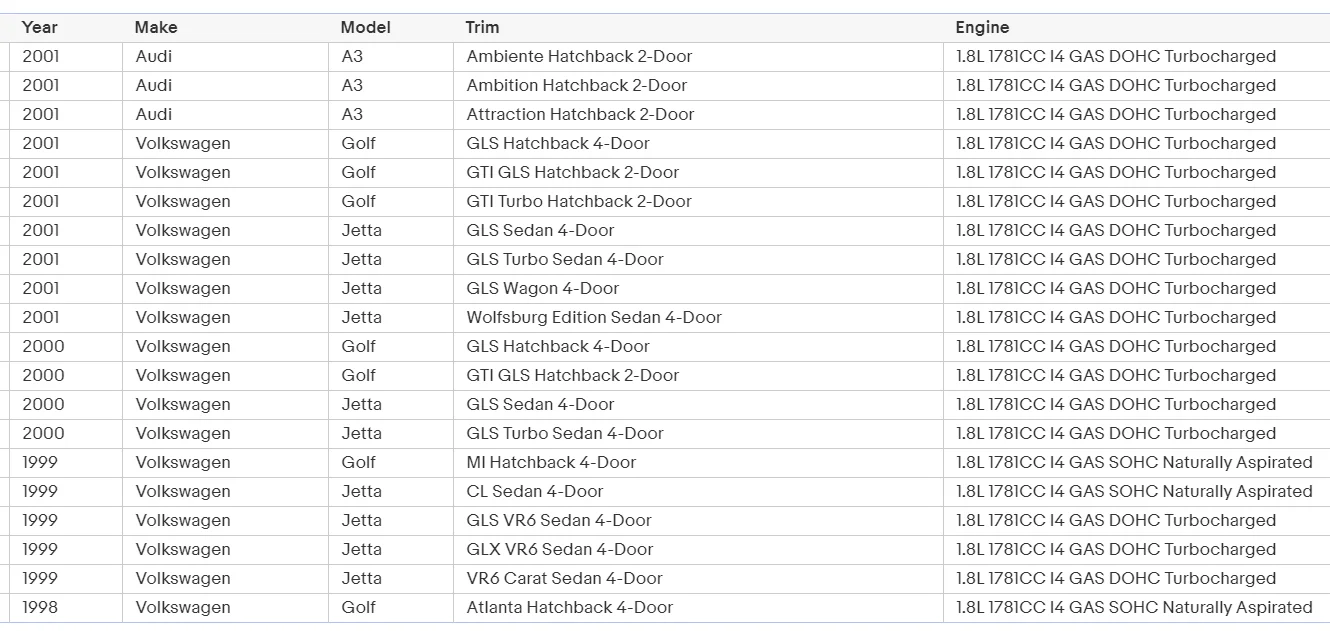Select the Atlanta Hatchback 4-Door row
Screen dimensions: 1330x631
(569, 608)
